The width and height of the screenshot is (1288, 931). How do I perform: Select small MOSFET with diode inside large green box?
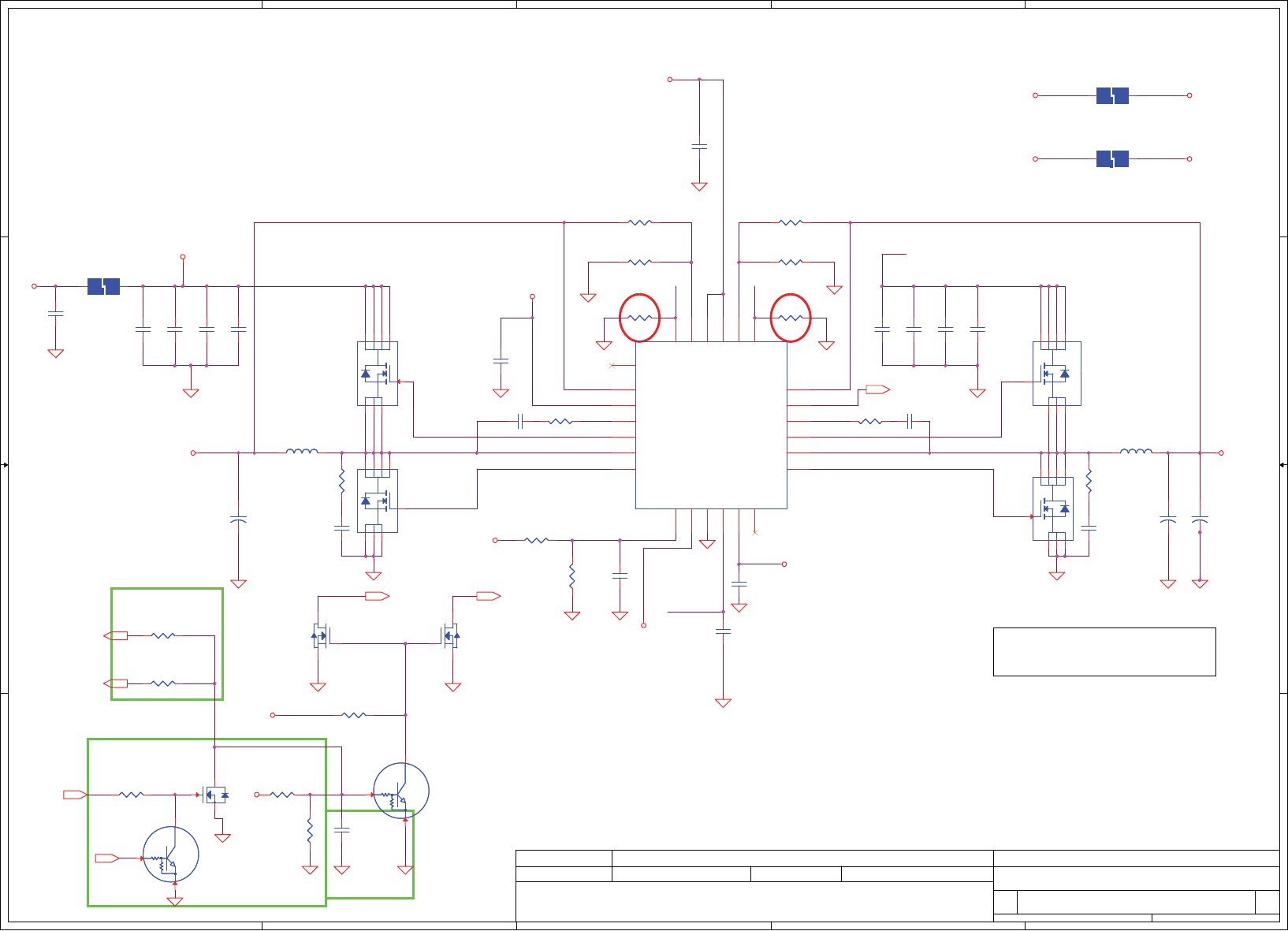pos(215,795)
